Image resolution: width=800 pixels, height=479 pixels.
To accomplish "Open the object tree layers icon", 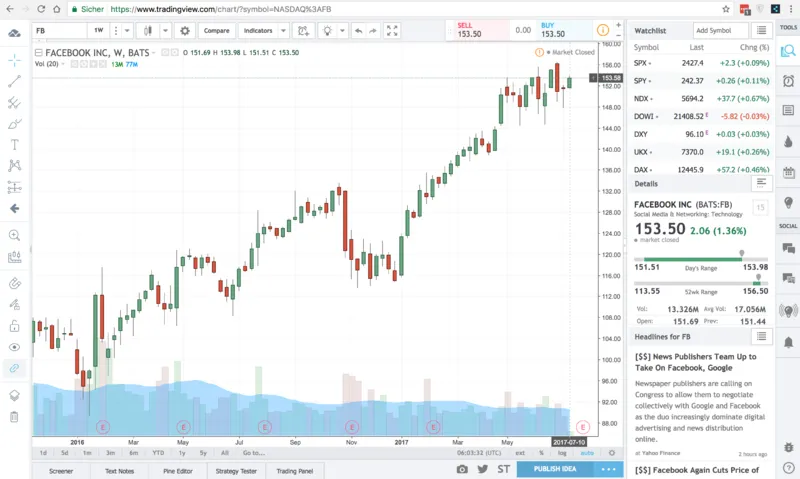I will [14, 395].
